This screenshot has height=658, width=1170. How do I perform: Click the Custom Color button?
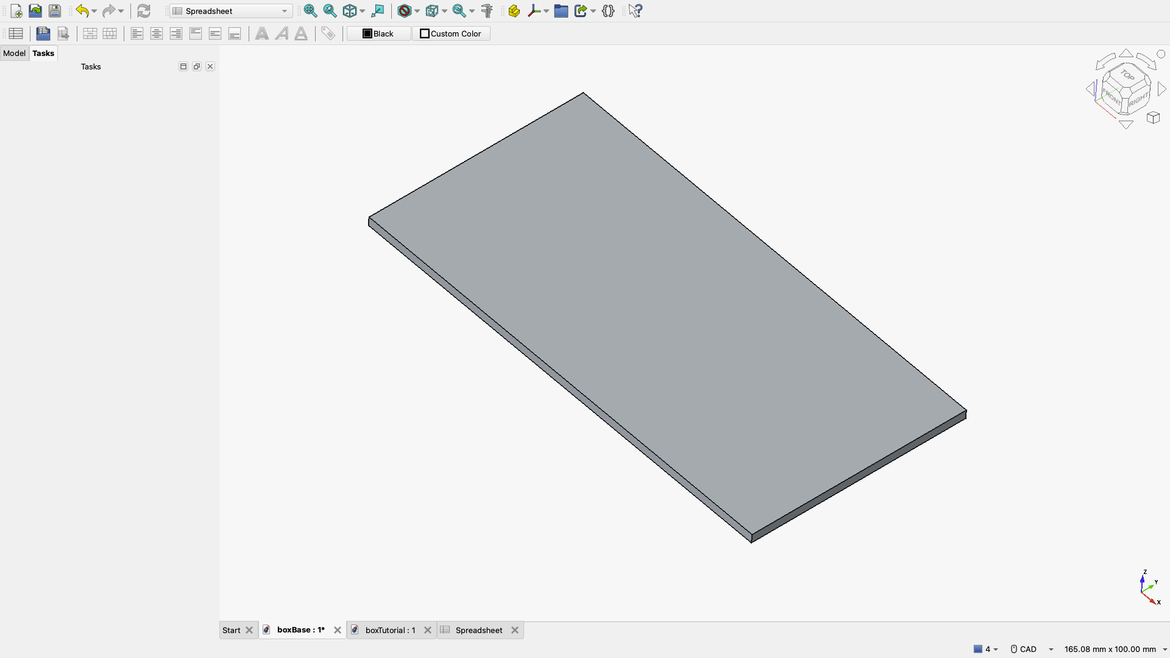451,33
